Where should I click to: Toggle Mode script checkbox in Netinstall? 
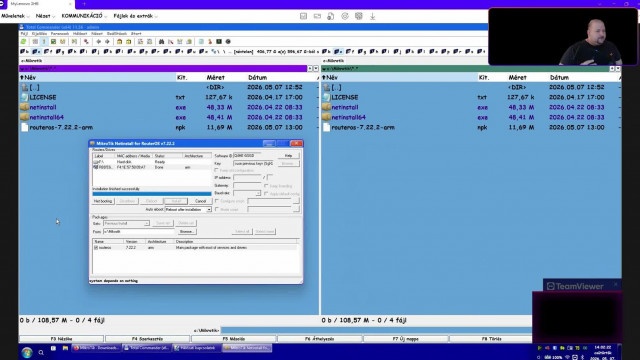click(217, 209)
